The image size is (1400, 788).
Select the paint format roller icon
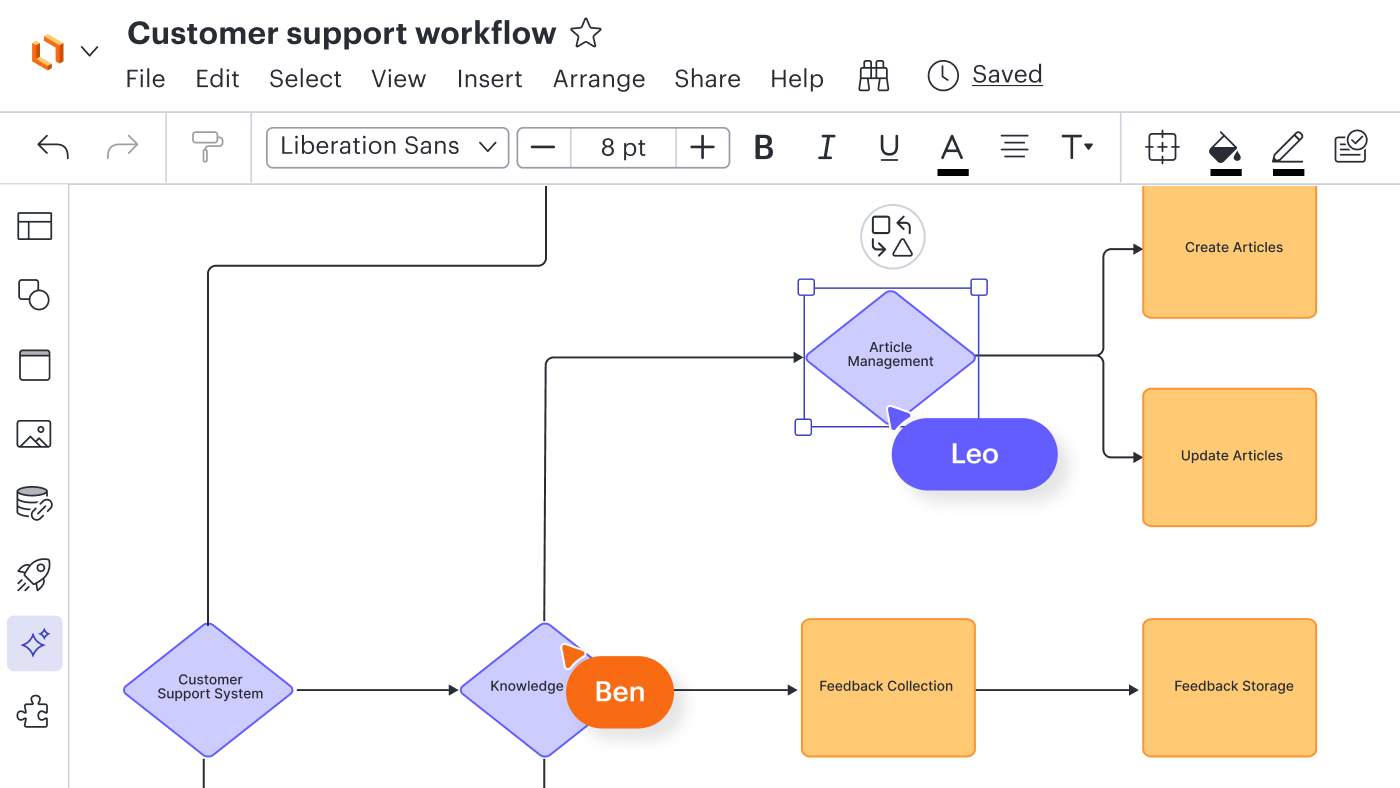pyautogui.click(x=208, y=148)
